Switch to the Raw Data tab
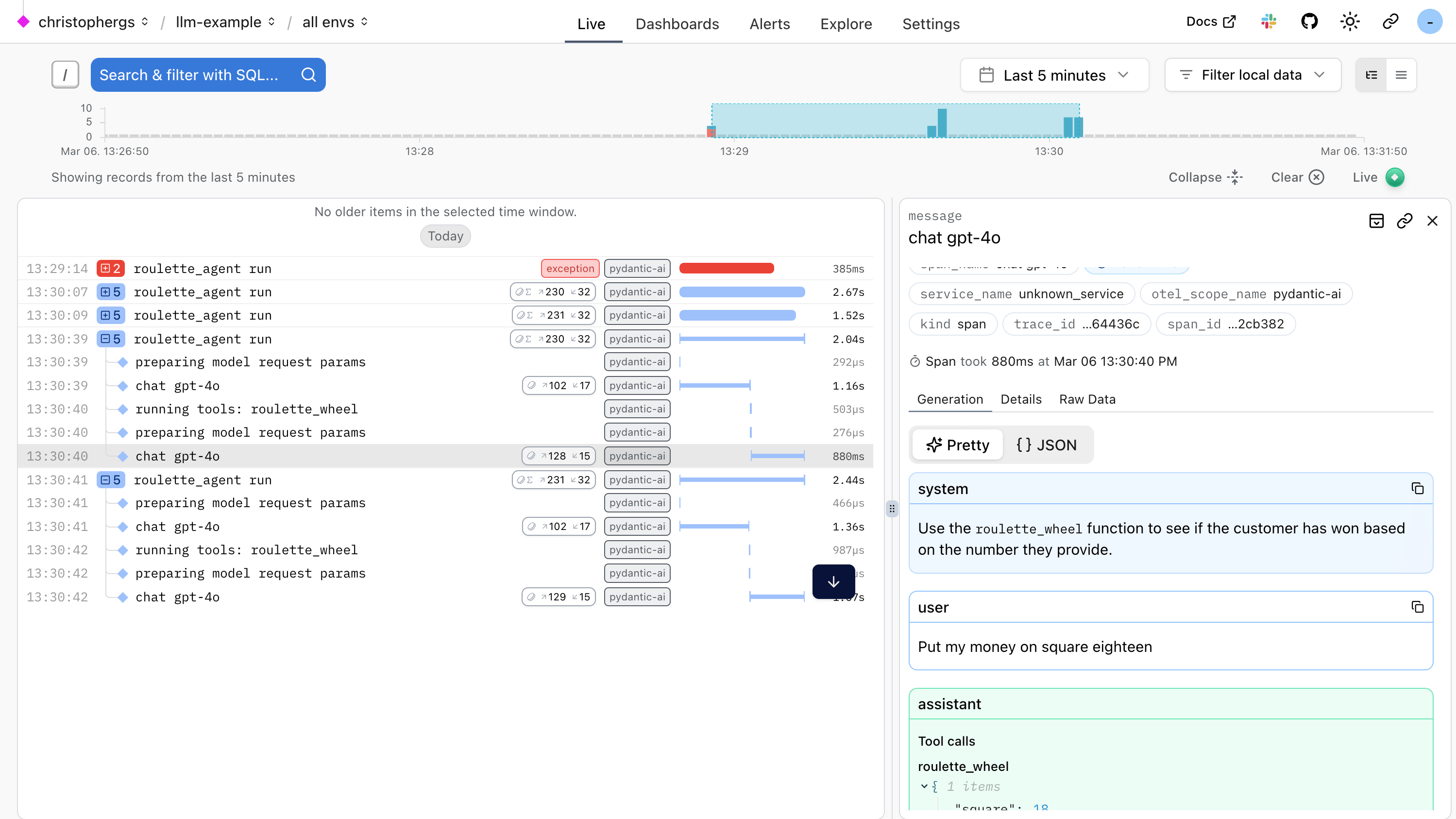 1087,399
